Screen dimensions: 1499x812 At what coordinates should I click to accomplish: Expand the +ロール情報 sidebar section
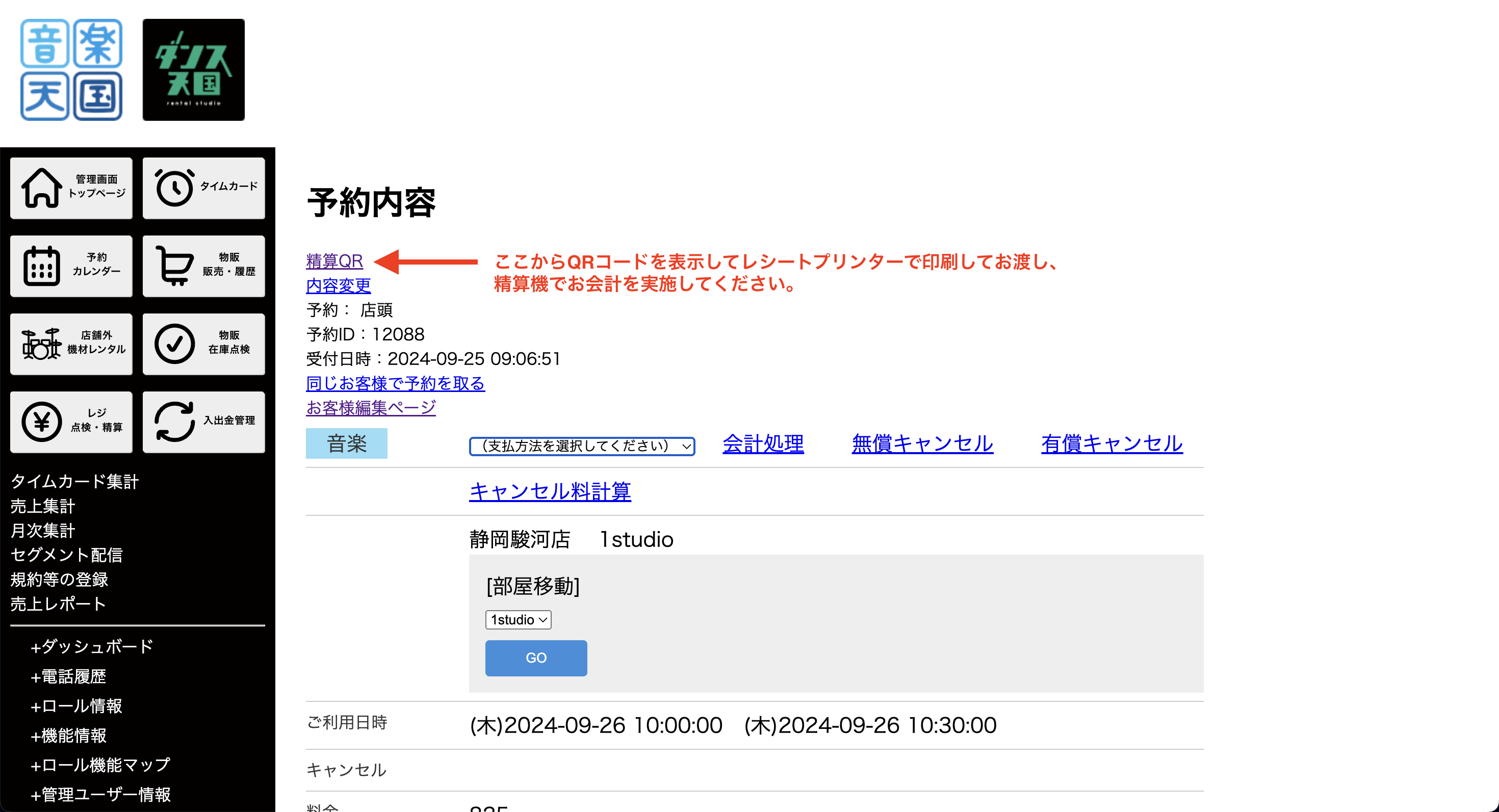(76, 705)
